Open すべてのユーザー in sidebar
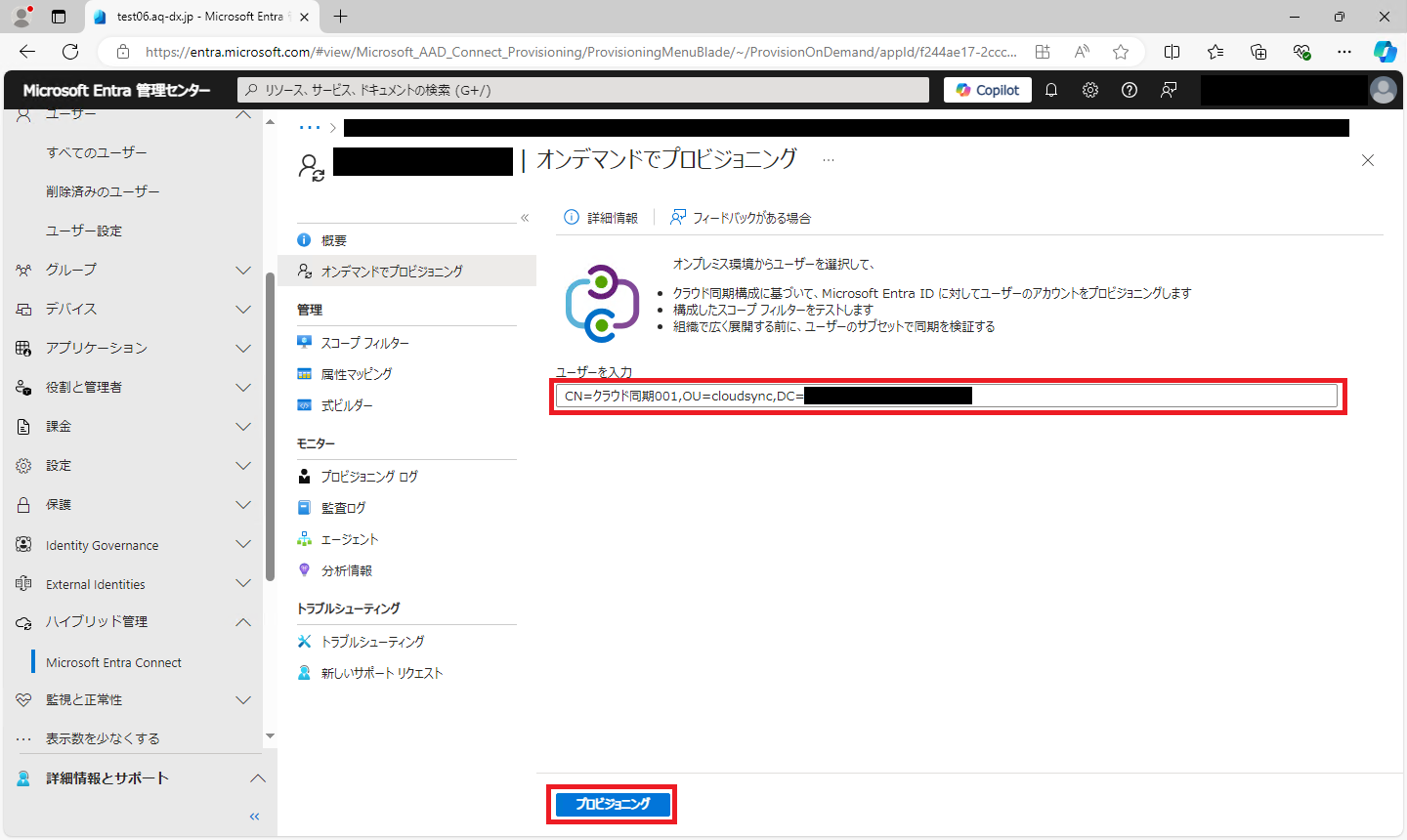The image size is (1407, 840). [97, 152]
